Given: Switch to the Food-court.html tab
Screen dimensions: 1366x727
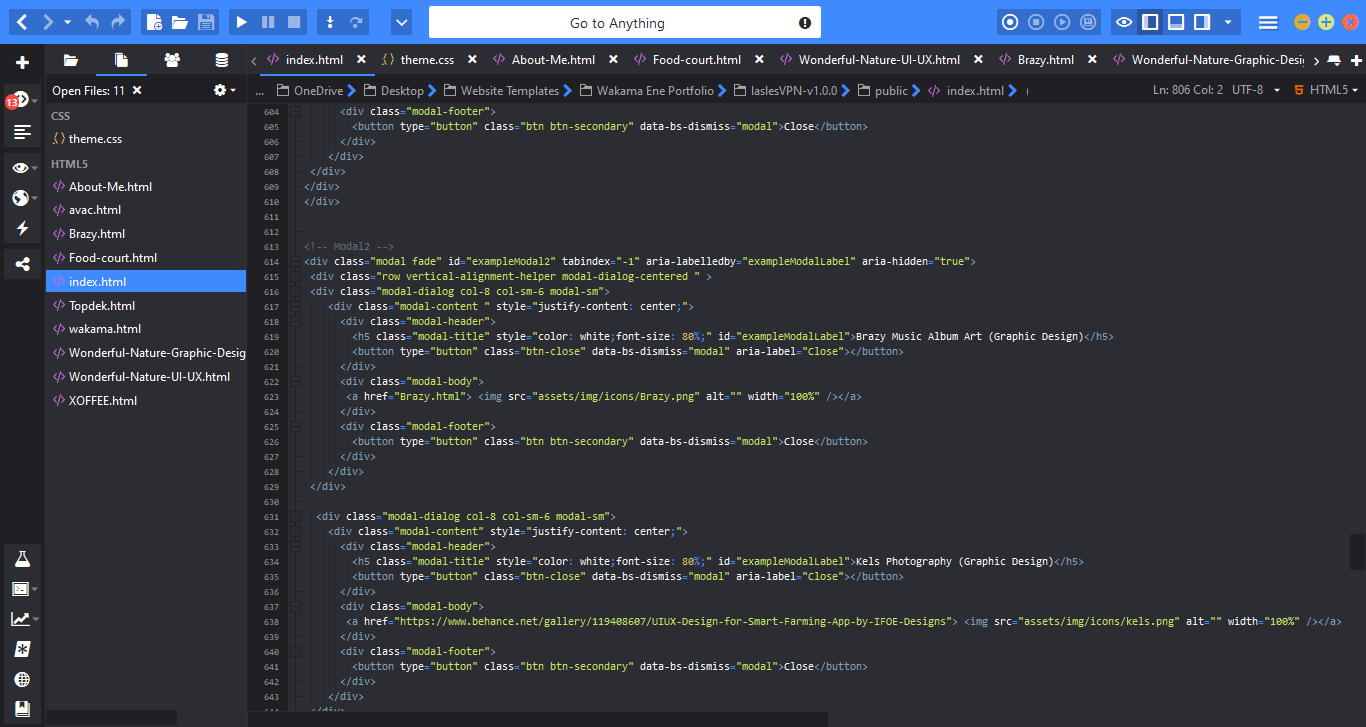Looking at the screenshot, I should click(x=696, y=60).
